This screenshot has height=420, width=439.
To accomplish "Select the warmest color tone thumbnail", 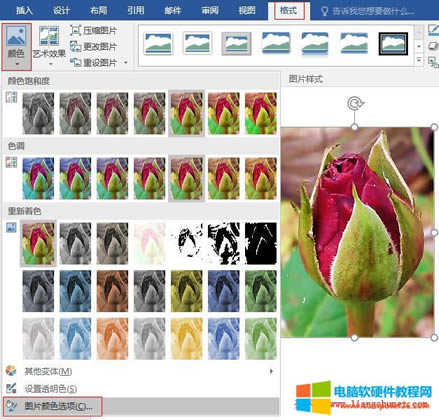I will coord(261,179).
